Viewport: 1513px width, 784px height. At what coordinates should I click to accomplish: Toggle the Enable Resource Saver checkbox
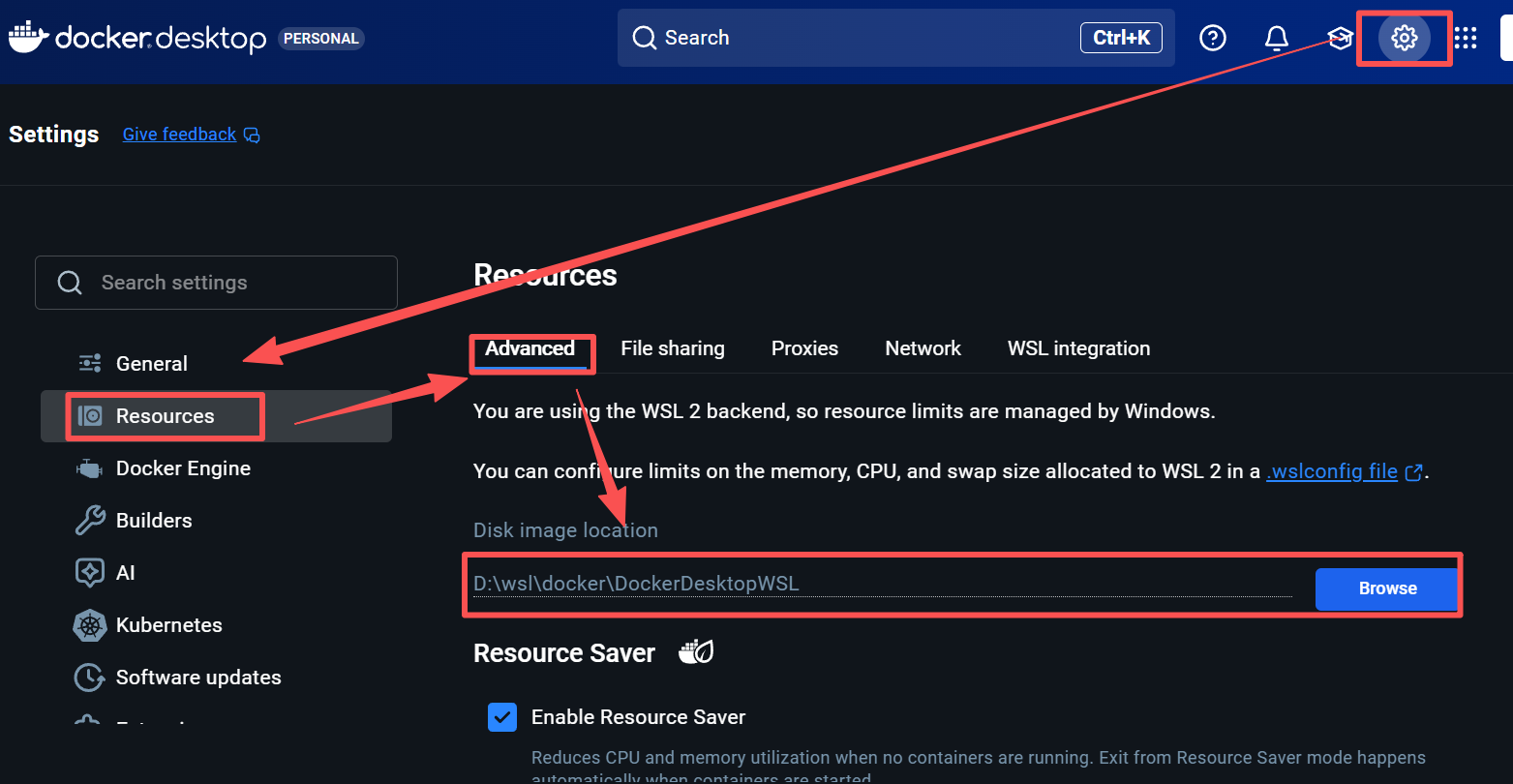(501, 717)
